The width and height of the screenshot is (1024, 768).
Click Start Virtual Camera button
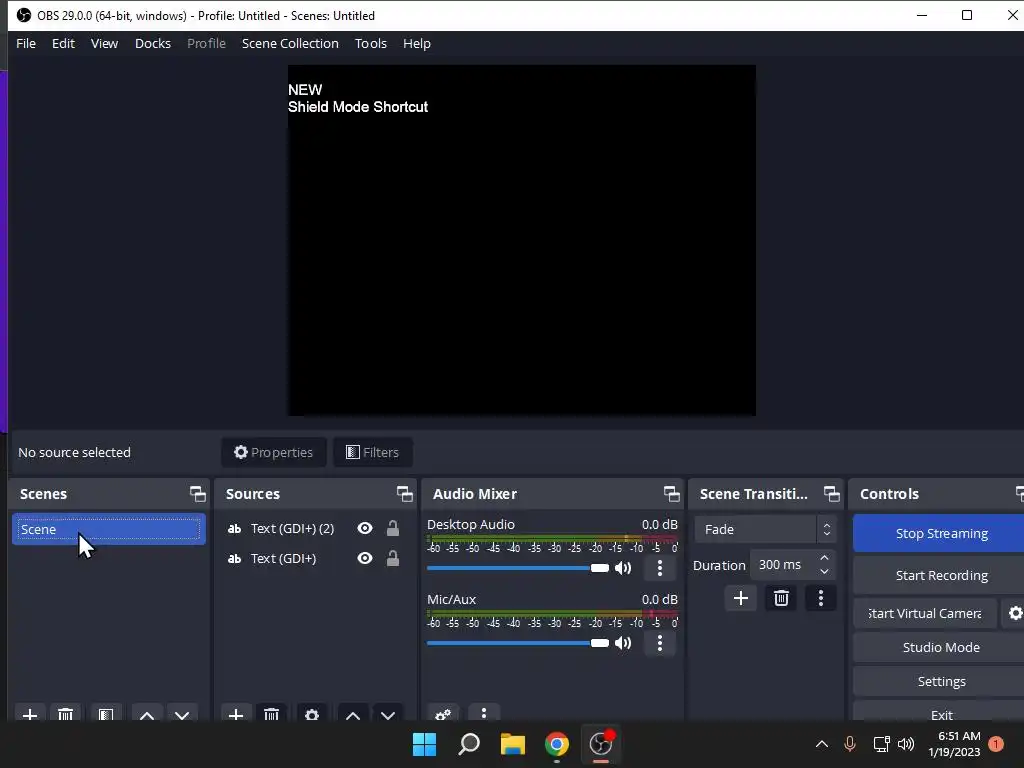[x=925, y=613]
